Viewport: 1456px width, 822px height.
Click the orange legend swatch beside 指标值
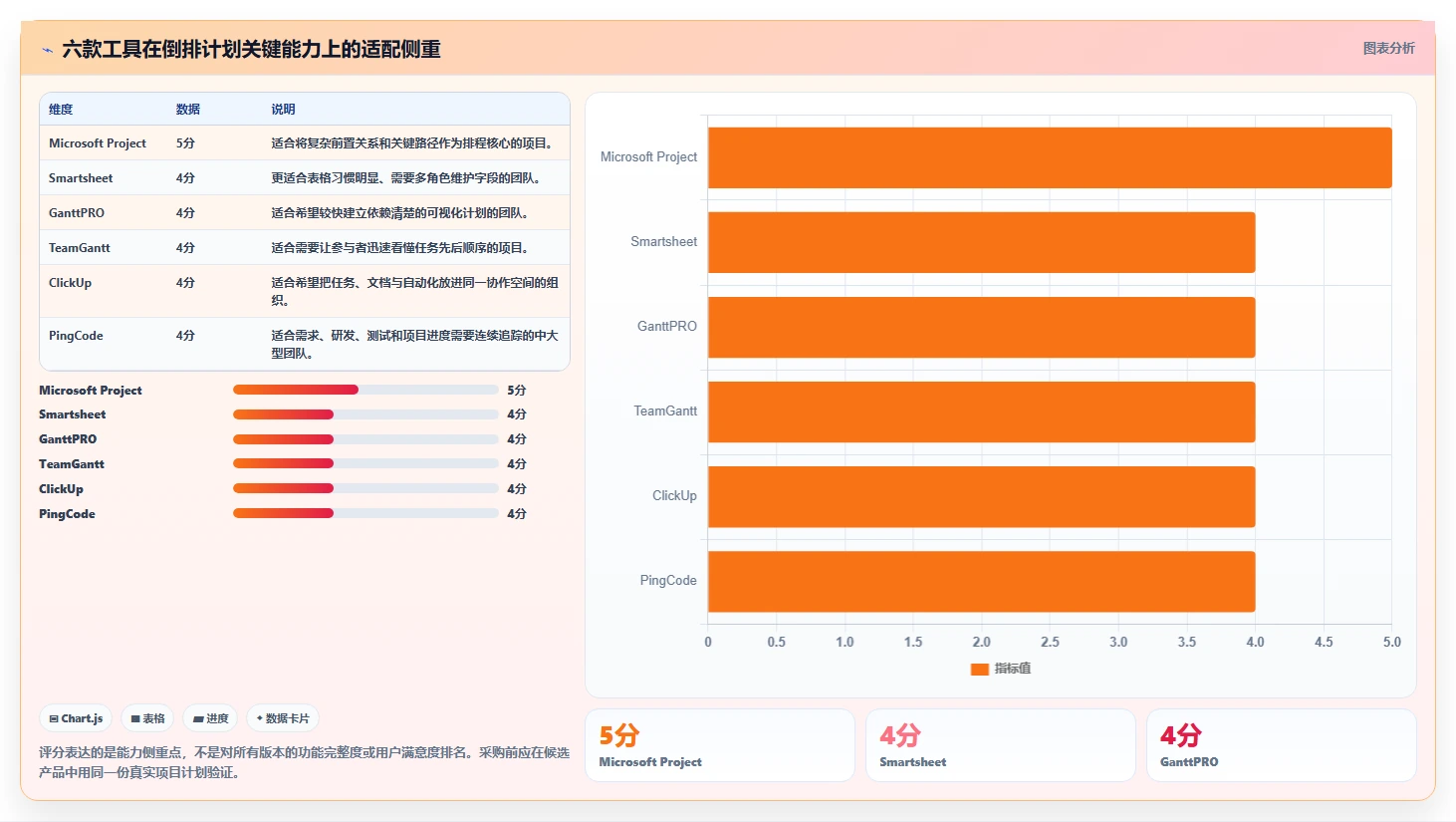(979, 670)
